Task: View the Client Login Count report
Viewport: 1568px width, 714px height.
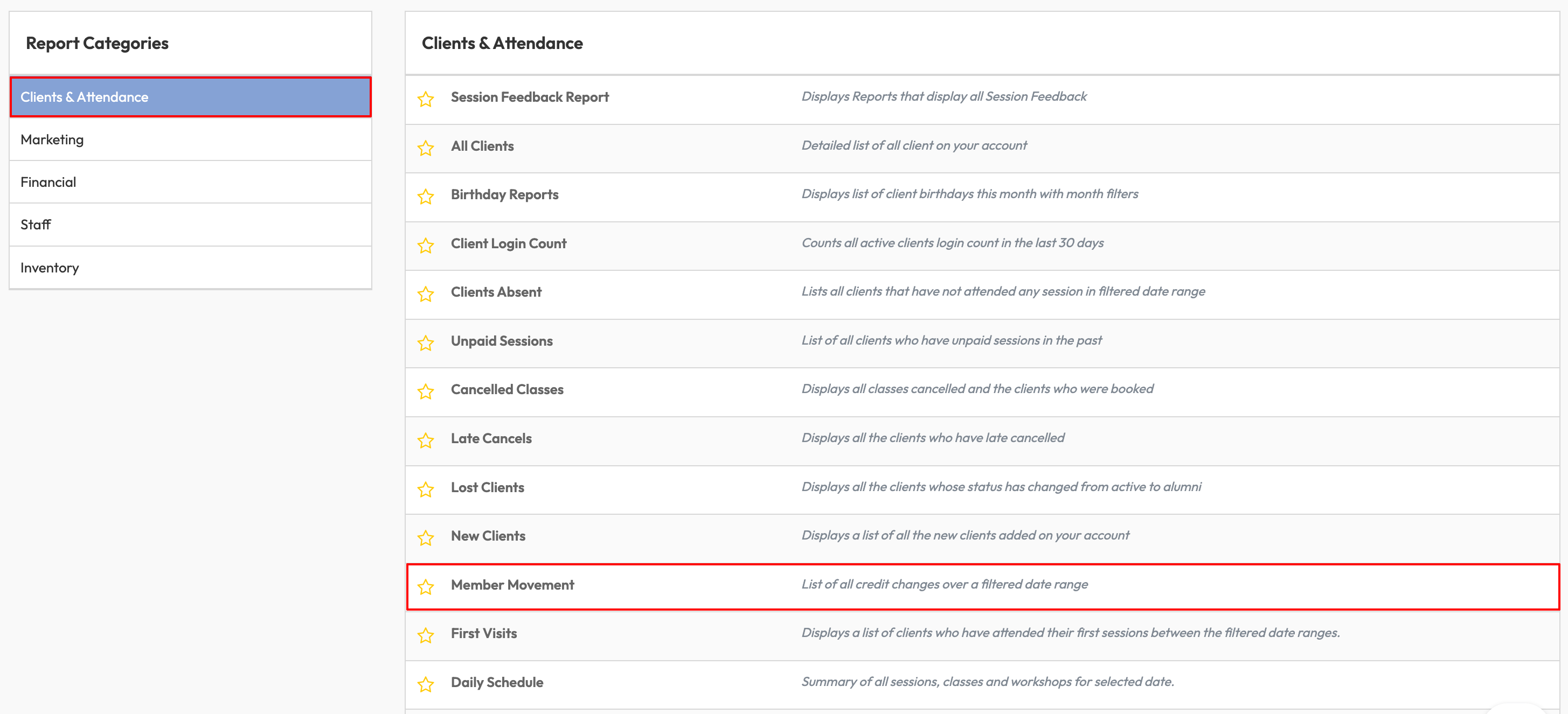Action: tap(508, 243)
